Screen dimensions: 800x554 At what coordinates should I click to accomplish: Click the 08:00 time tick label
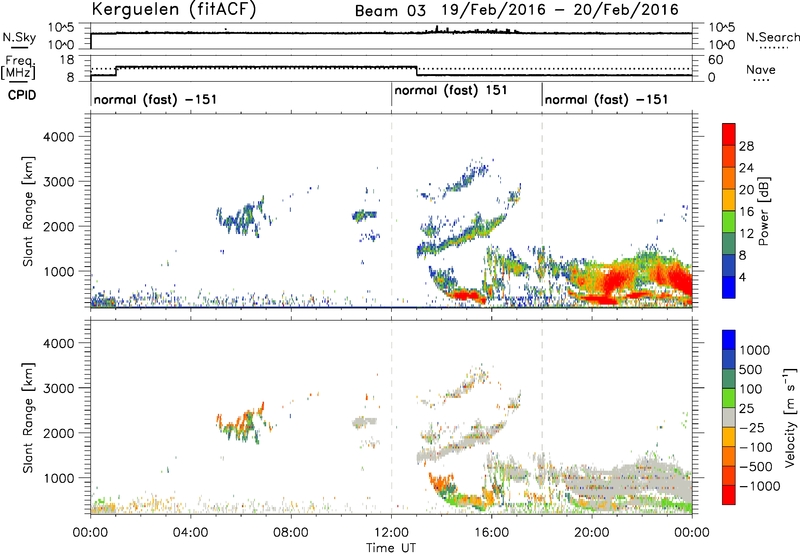click(291, 533)
